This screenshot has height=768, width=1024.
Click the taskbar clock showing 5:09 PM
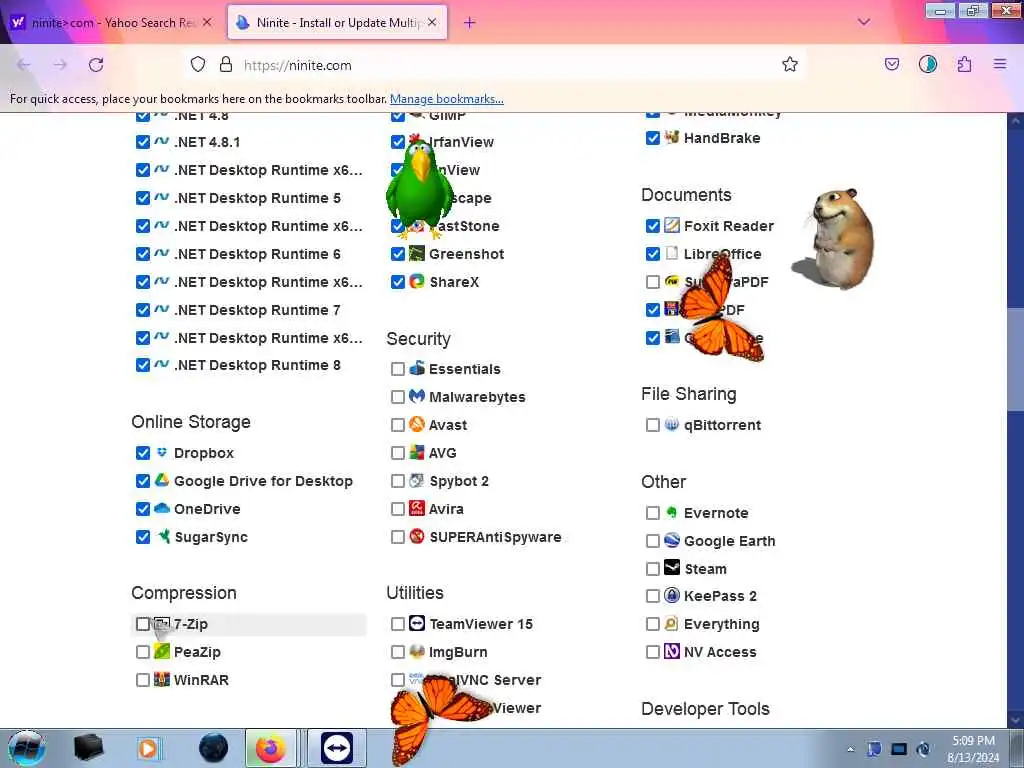click(x=973, y=749)
